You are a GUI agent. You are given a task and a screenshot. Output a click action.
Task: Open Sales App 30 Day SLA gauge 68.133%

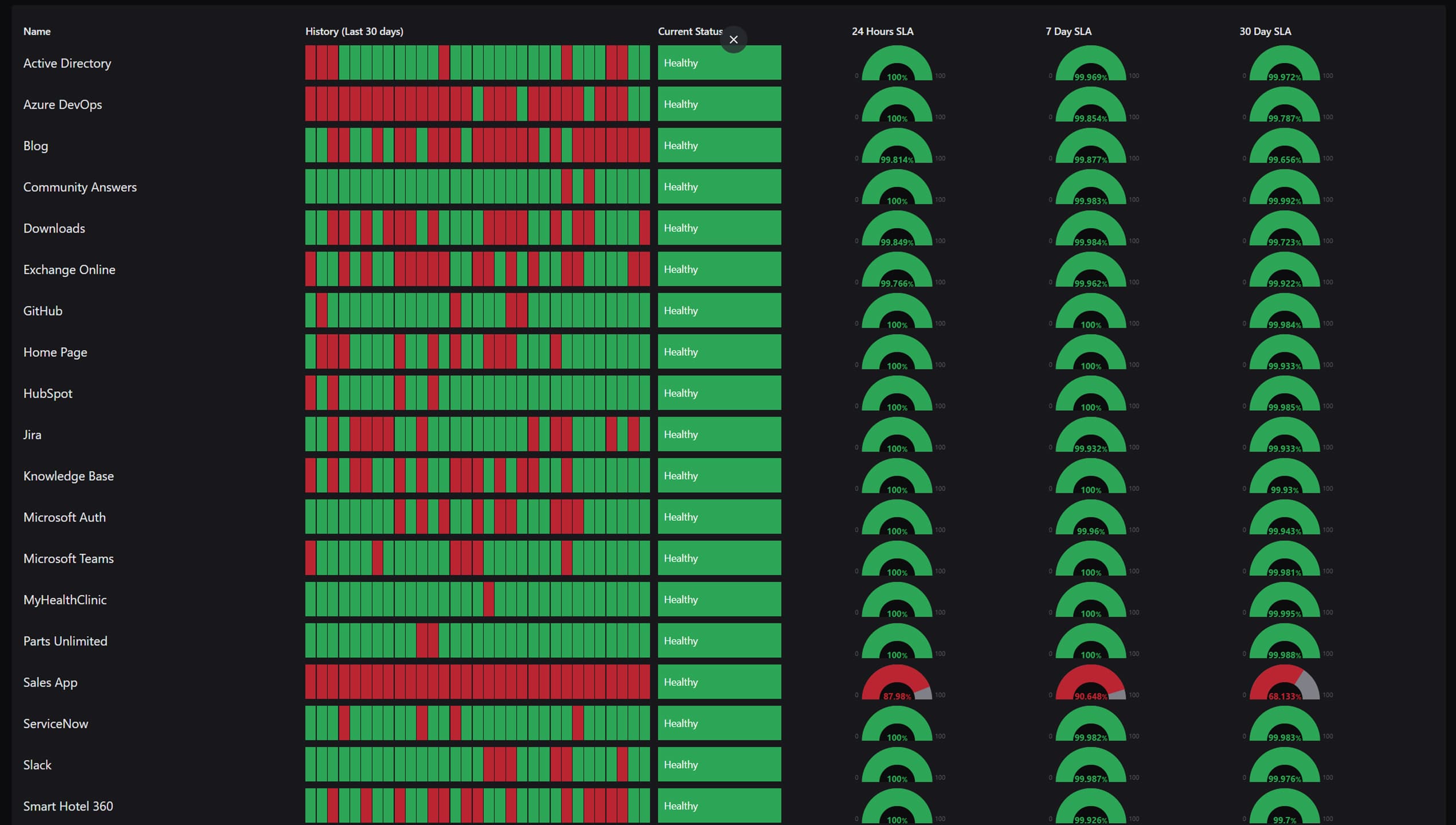(1284, 683)
